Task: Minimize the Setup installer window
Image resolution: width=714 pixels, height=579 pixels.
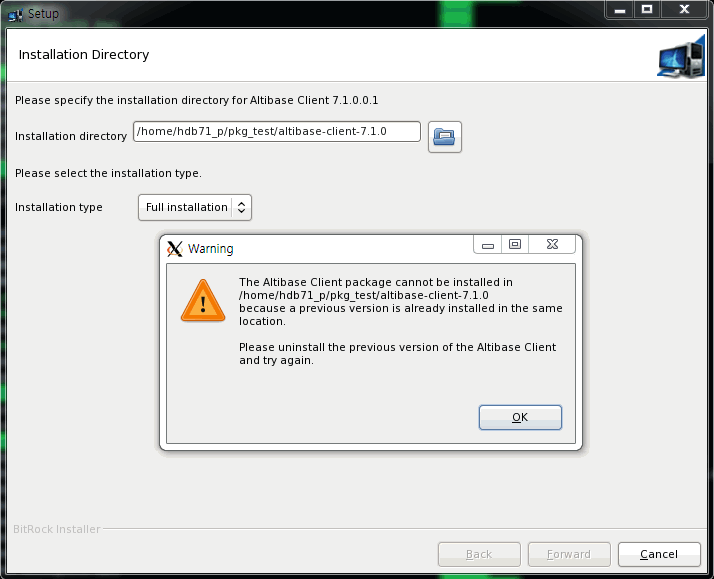Action: coord(619,9)
